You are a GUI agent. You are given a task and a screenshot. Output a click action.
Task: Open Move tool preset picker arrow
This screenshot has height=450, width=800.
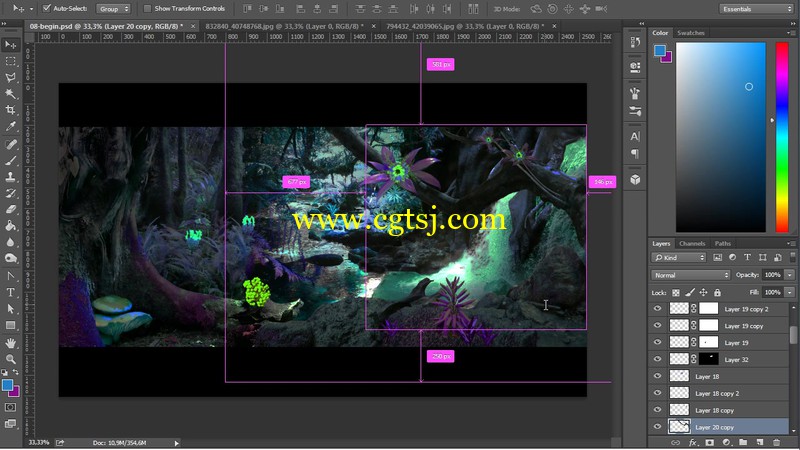[31, 9]
